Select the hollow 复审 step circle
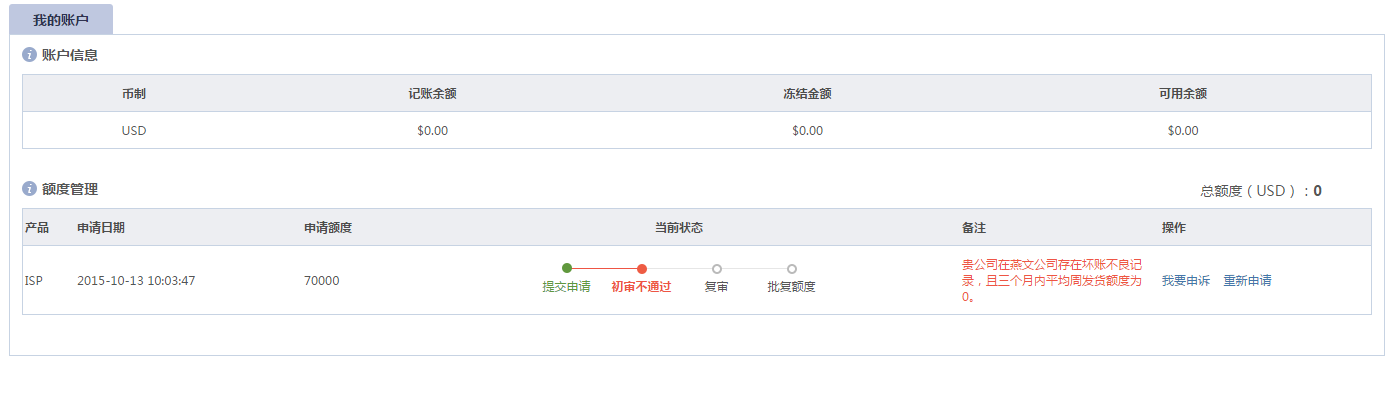This screenshot has height=398, width=1393. click(x=717, y=268)
